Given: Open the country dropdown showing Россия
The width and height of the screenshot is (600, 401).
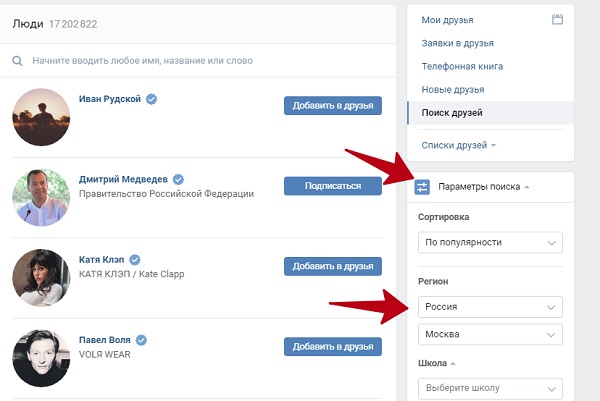Looking at the screenshot, I should pyautogui.click(x=490, y=306).
